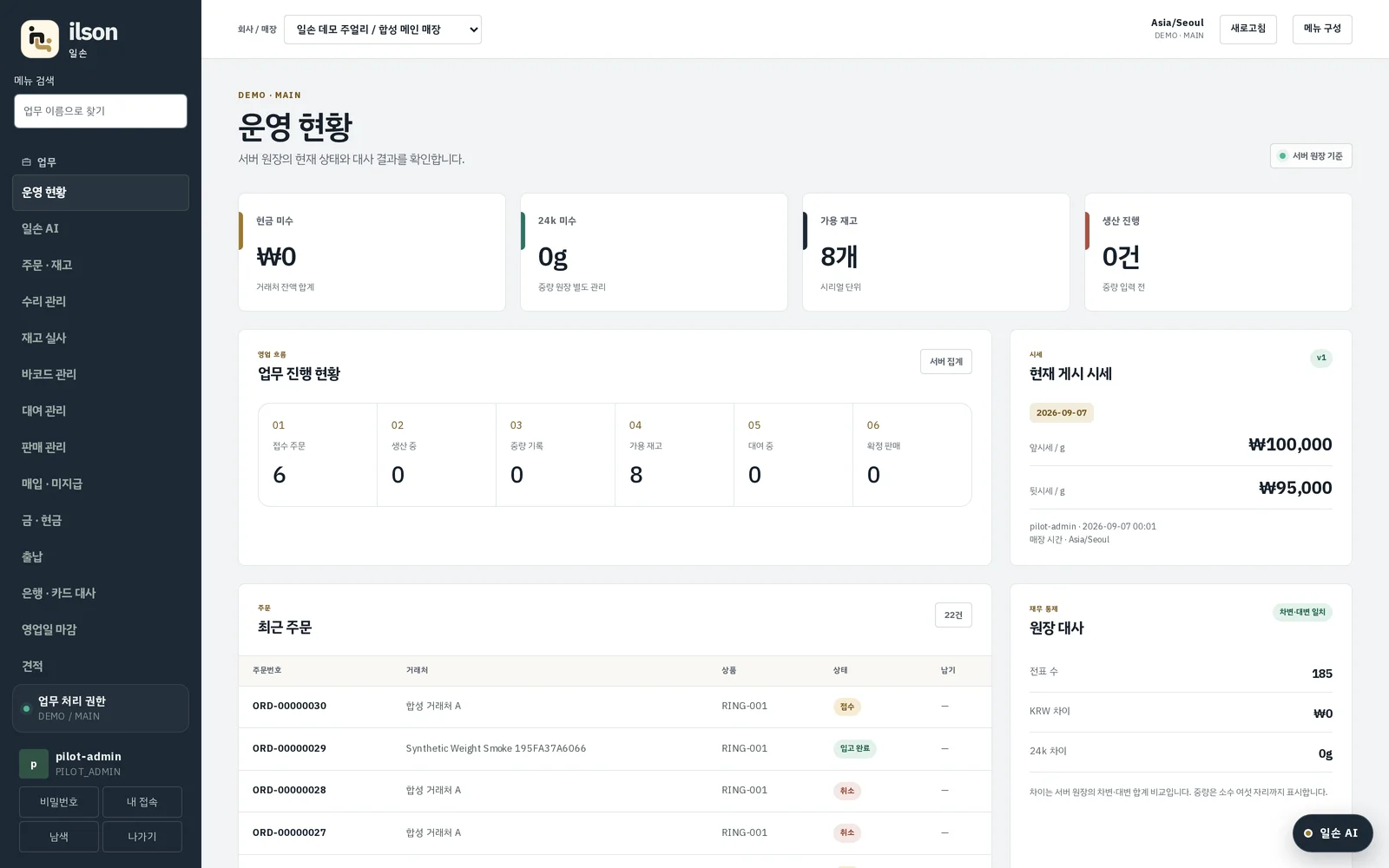1389x868 pixels.
Task: Go to 매입 · 미지급
Action: tap(101, 484)
